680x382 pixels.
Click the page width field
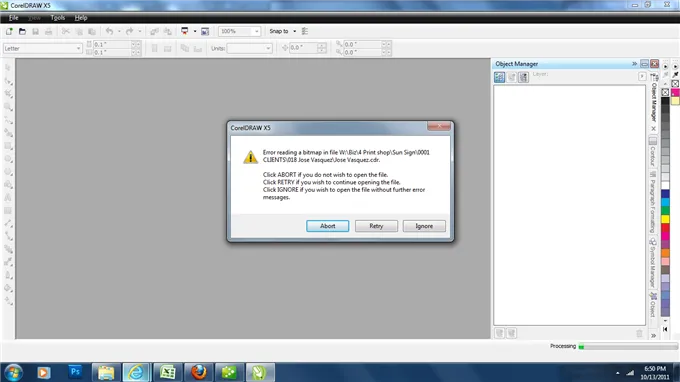tap(111, 44)
